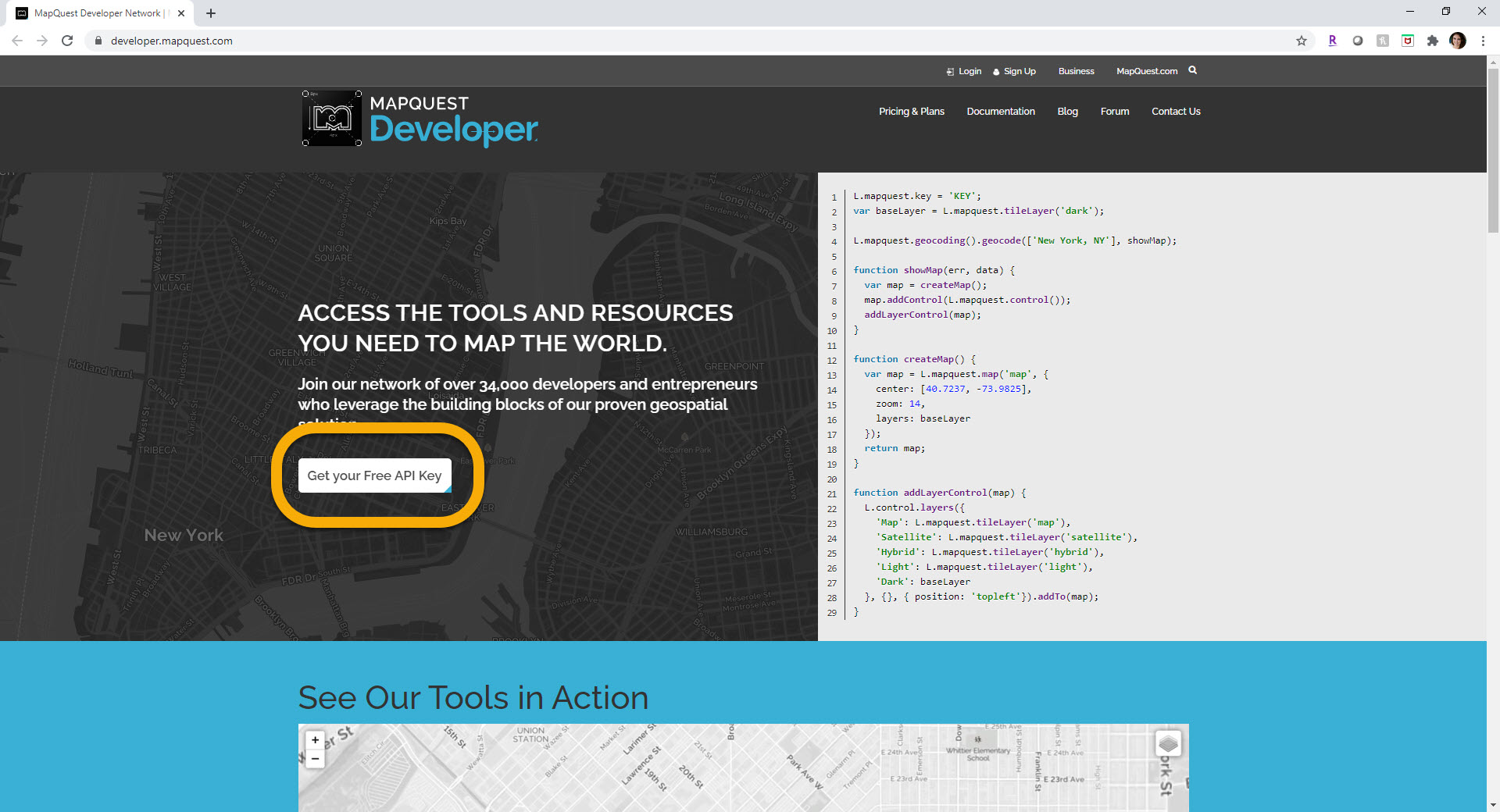Open the Forum menu item
Viewport: 1500px width, 812px height.
click(x=1115, y=112)
